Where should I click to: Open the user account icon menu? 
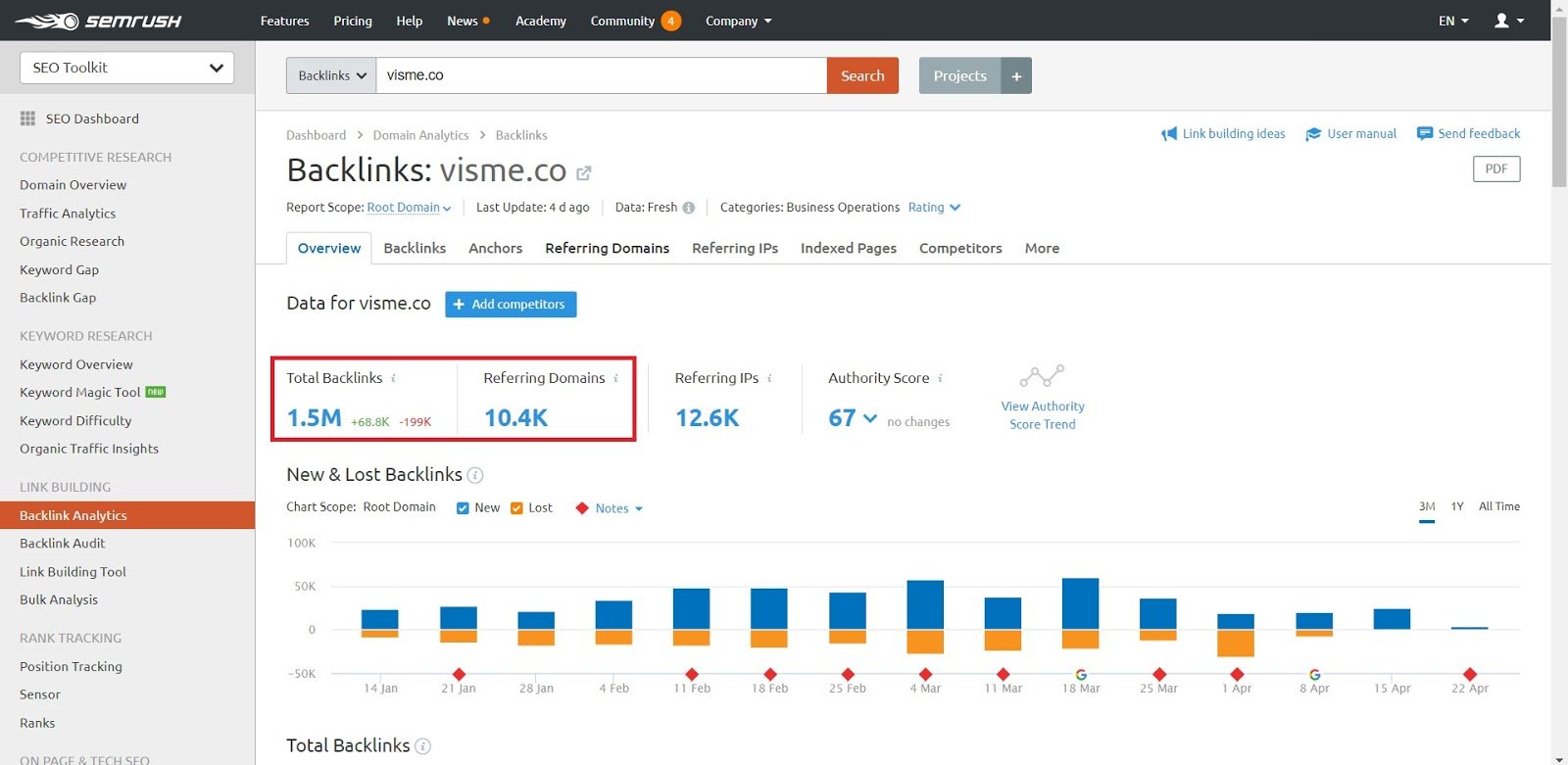(x=1509, y=21)
